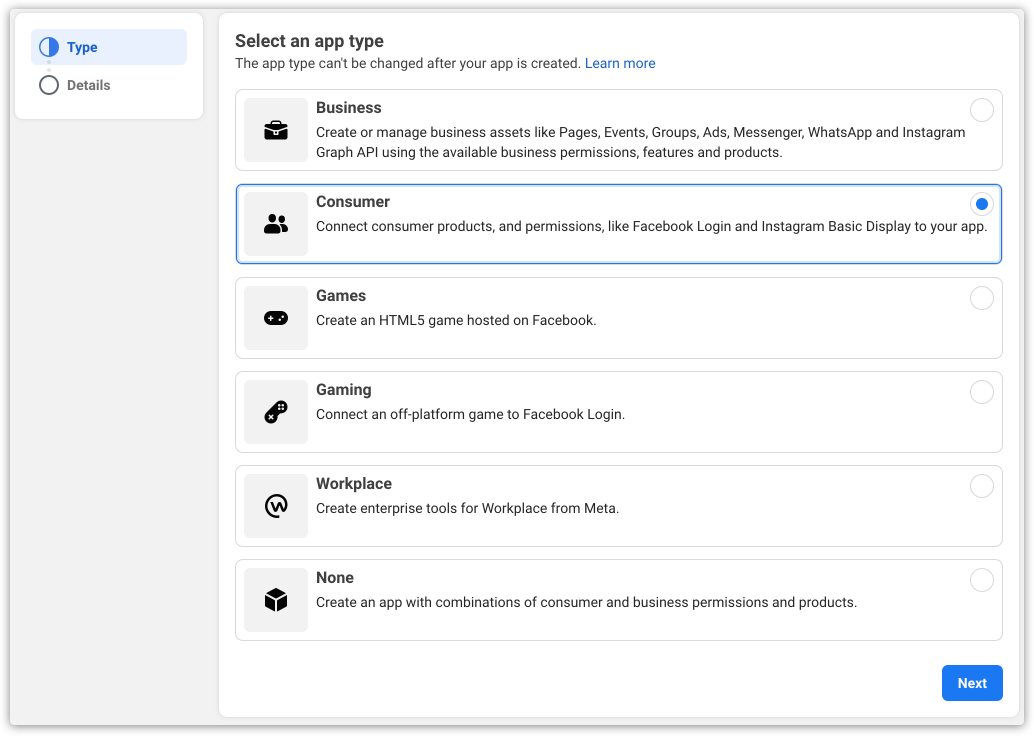Screen dimensions: 1034x736
Task: Select the Business radio button
Action: click(981, 110)
